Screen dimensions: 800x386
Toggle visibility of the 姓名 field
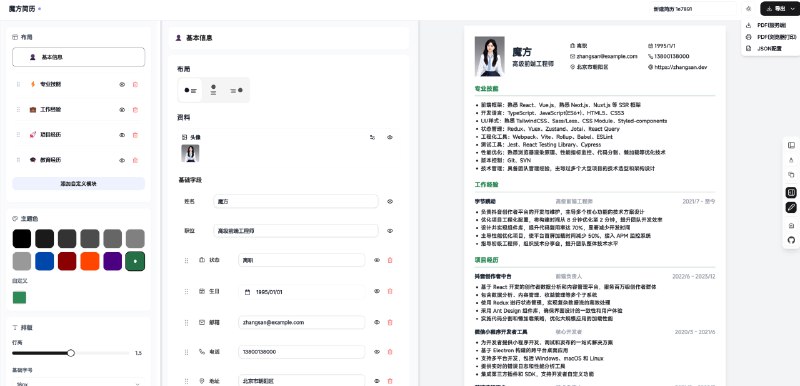coord(390,201)
